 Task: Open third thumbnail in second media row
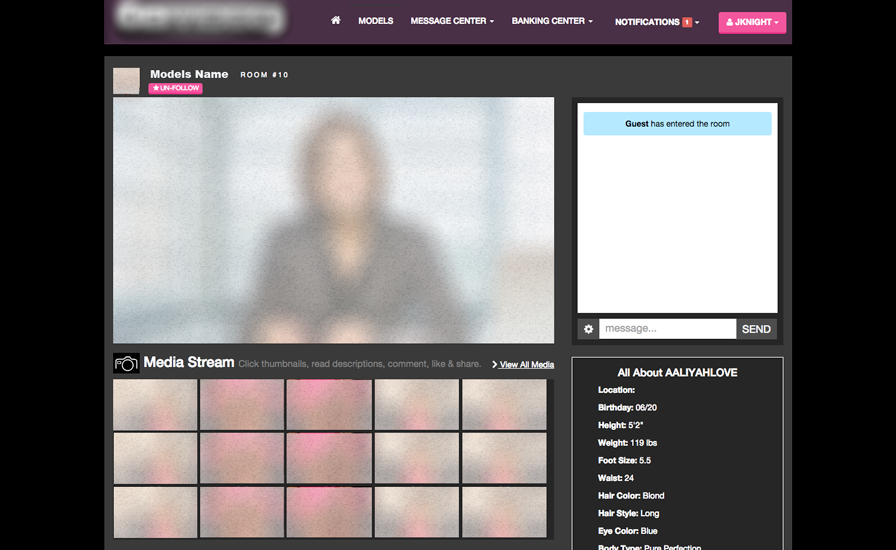tap(329, 459)
